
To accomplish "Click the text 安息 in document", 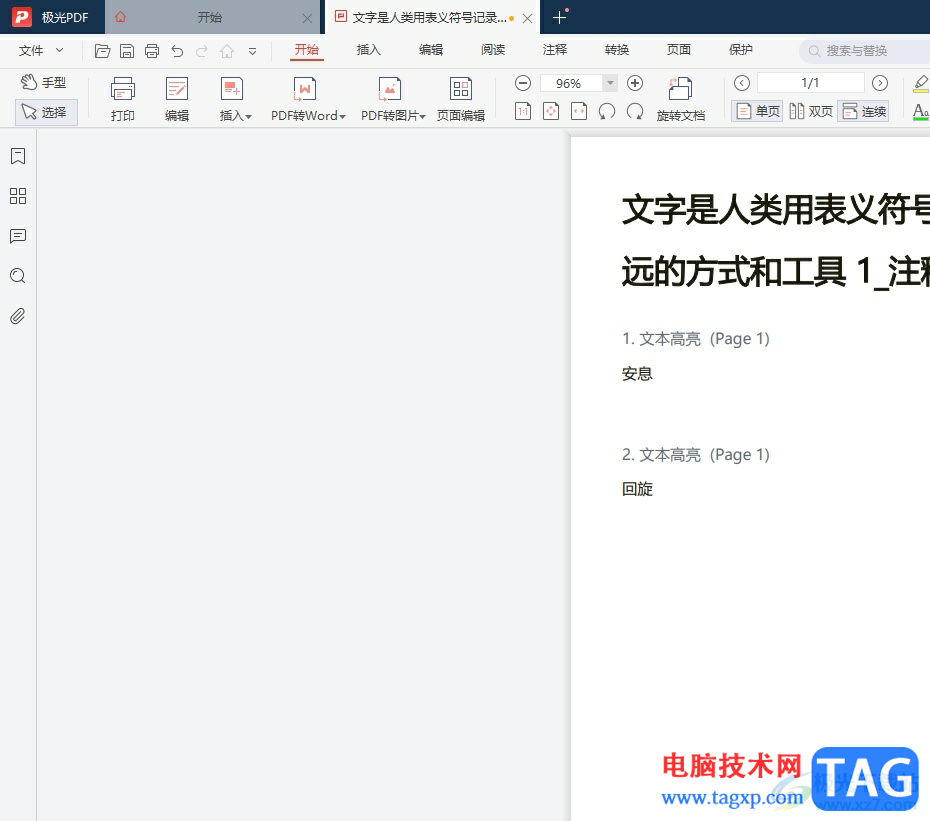I will click(637, 374).
